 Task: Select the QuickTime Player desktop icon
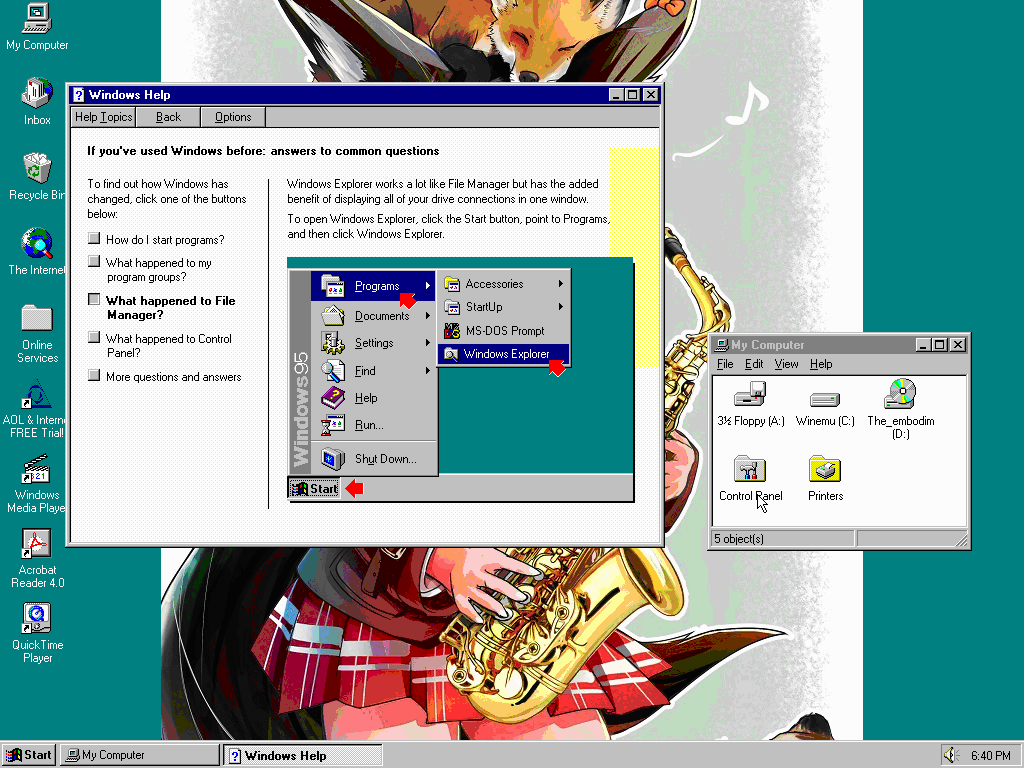click(x=37, y=619)
